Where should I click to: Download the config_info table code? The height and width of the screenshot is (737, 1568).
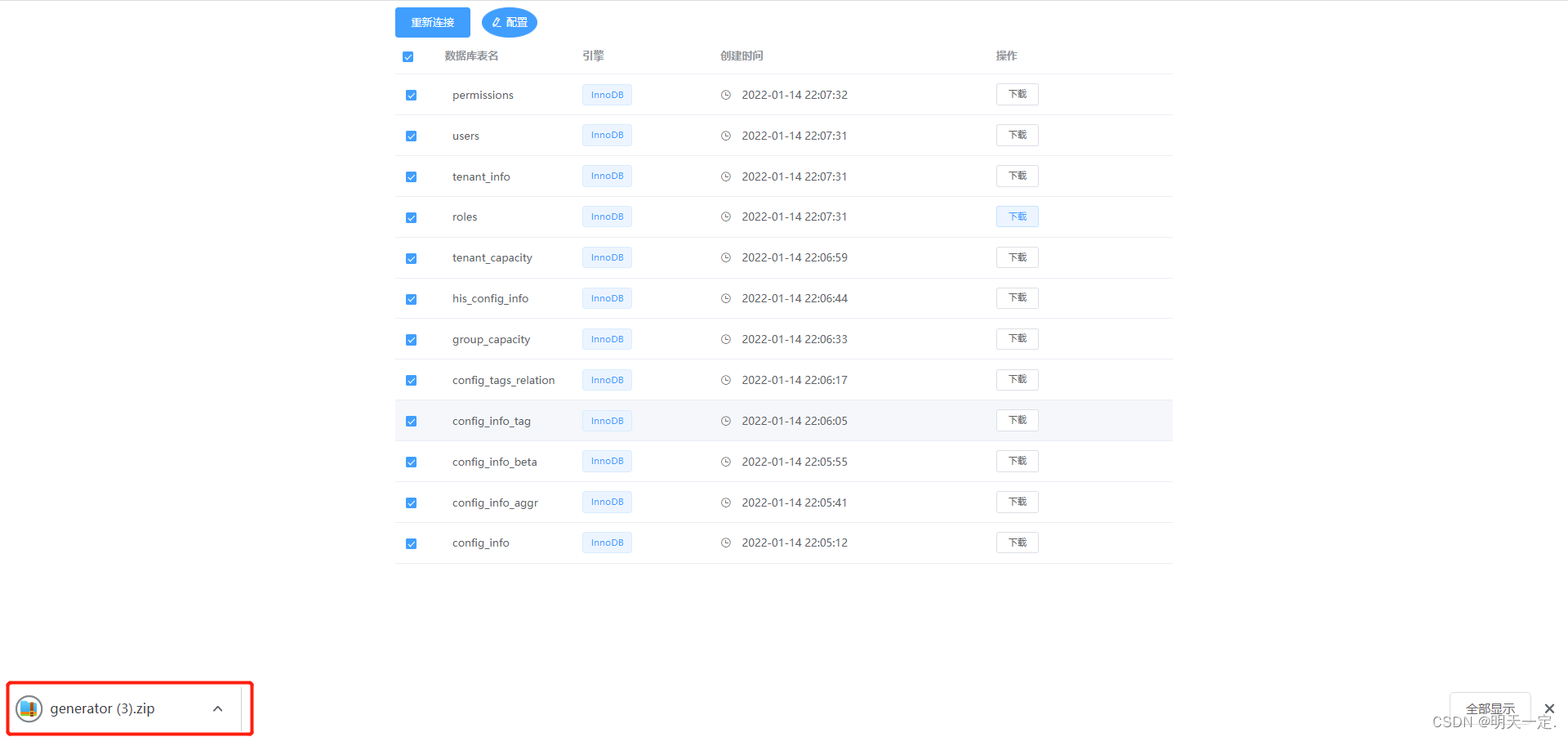click(x=1018, y=543)
